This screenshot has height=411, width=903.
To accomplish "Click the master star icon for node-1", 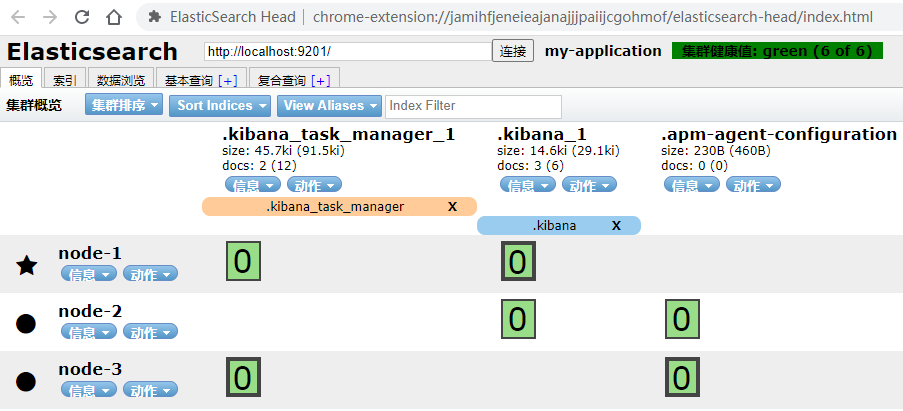I will (27, 265).
